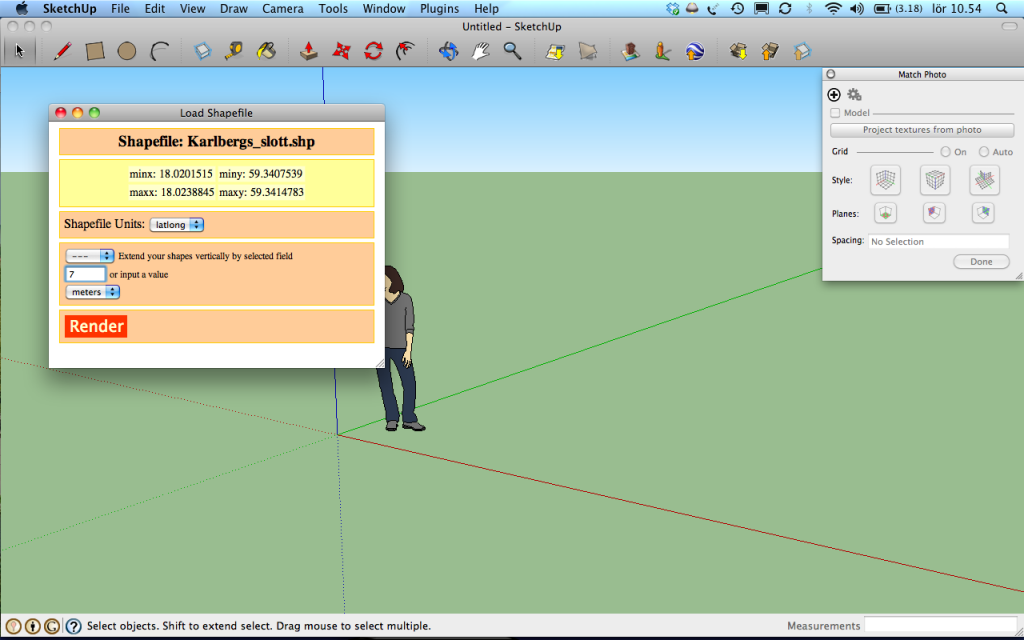Click the Done button in Match Photo
Image resolution: width=1024 pixels, height=640 pixels.
pos(981,261)
